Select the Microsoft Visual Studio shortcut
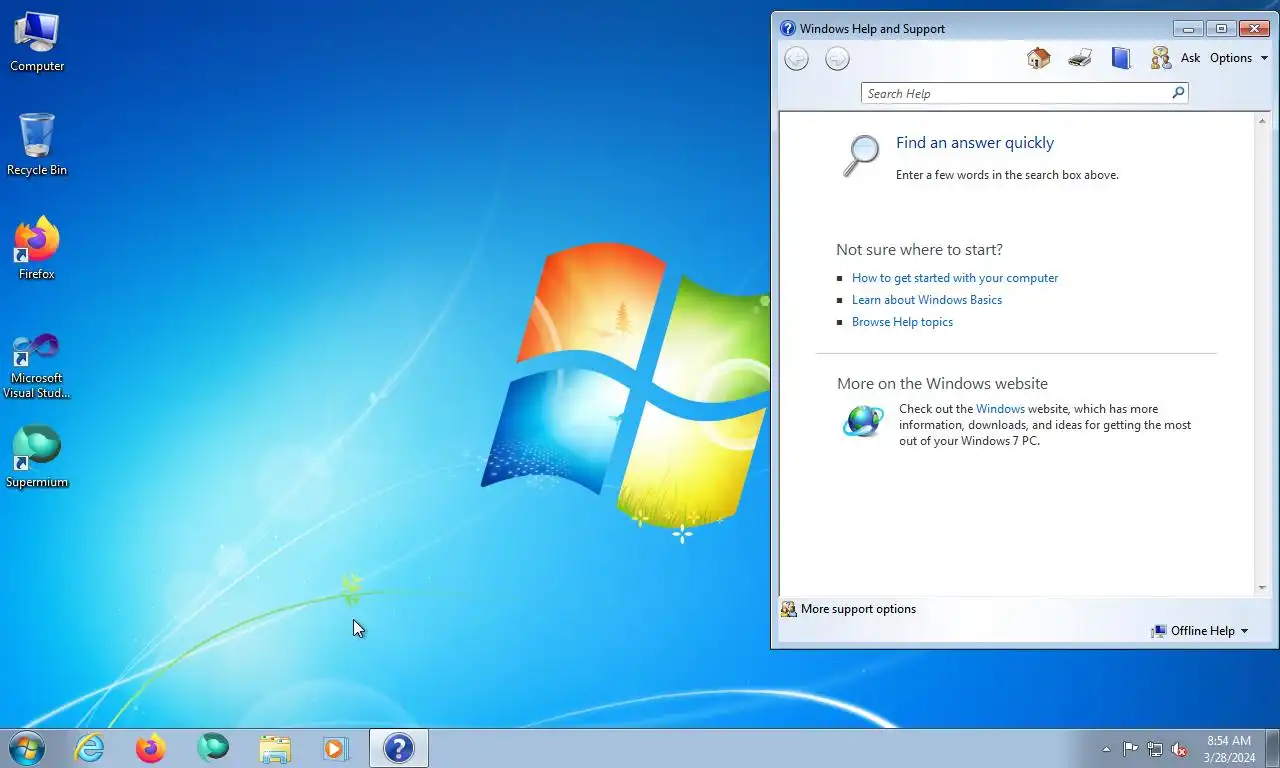1280x768 pixels. [x=37, y=365]
